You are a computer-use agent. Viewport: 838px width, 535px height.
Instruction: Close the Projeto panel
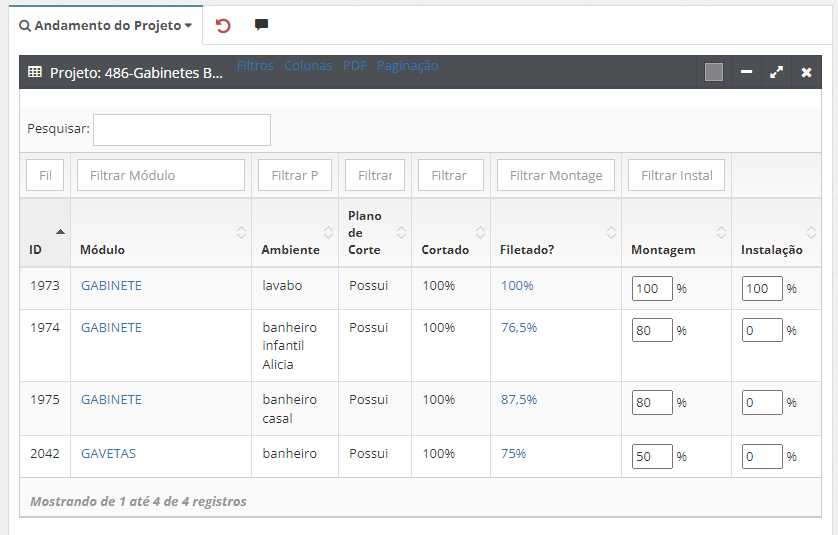coord(806,72)
